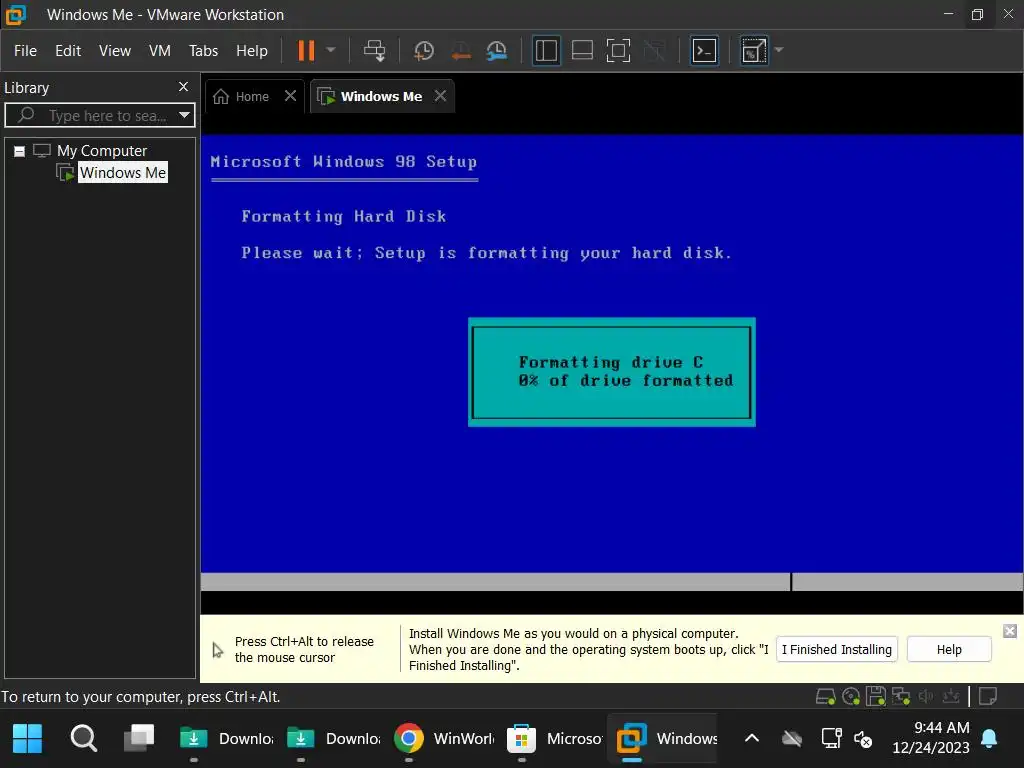Expand the hidden system tray icons

[x=752, y=739]
